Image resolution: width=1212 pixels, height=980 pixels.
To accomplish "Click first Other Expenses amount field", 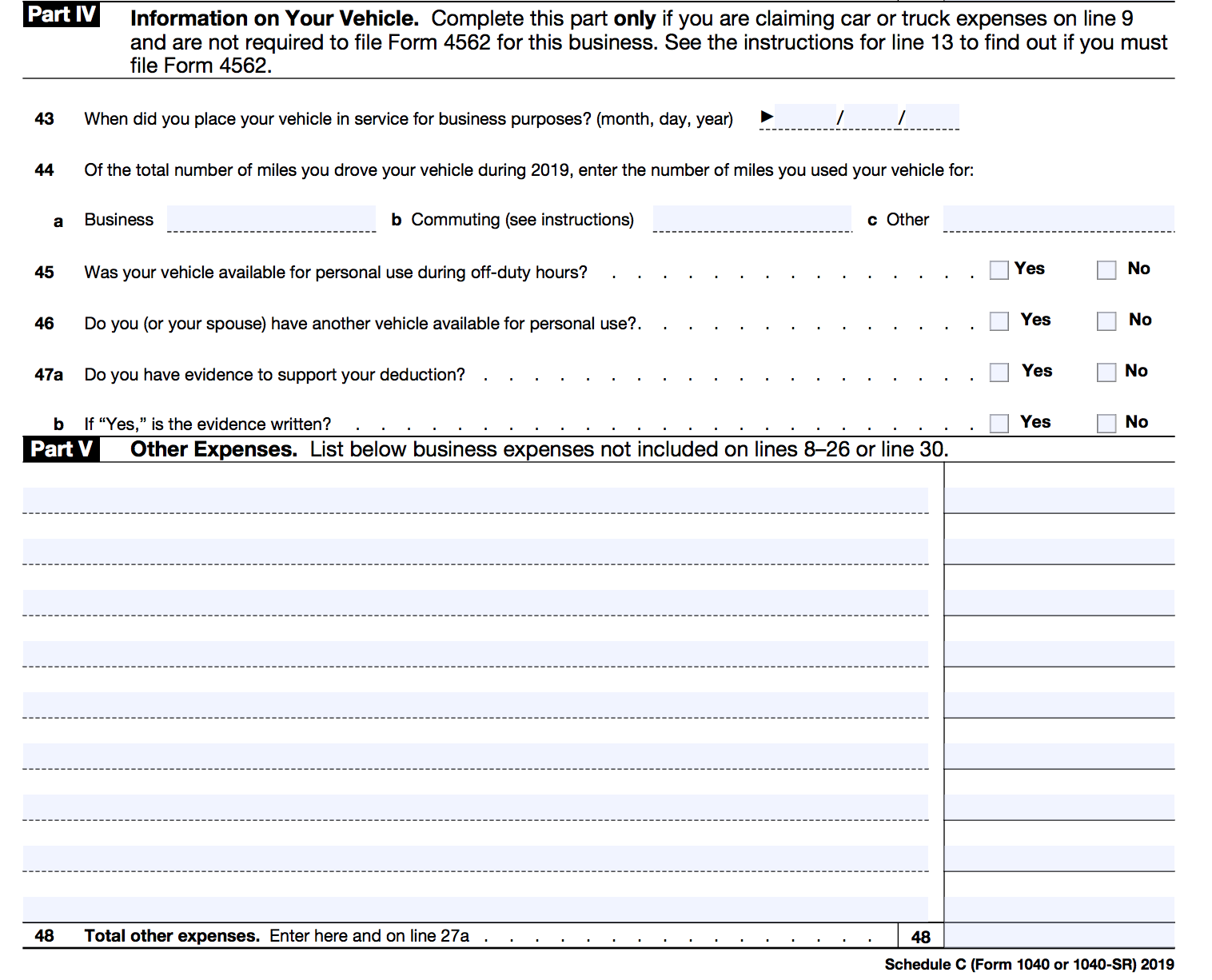I will point(1059,500).
